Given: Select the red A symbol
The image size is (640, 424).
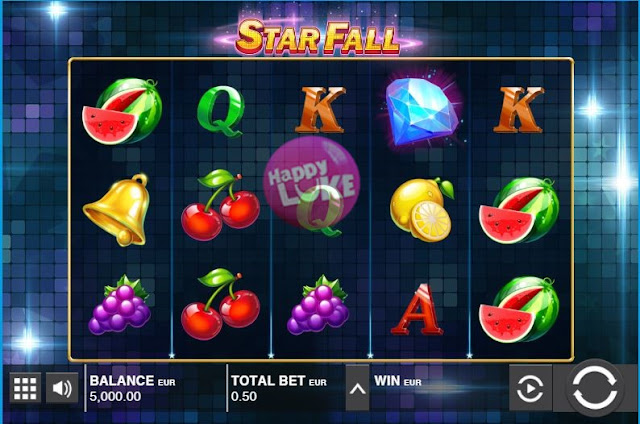Looking at the screenshot, I should pyautogui.click(x=417, y=310).
